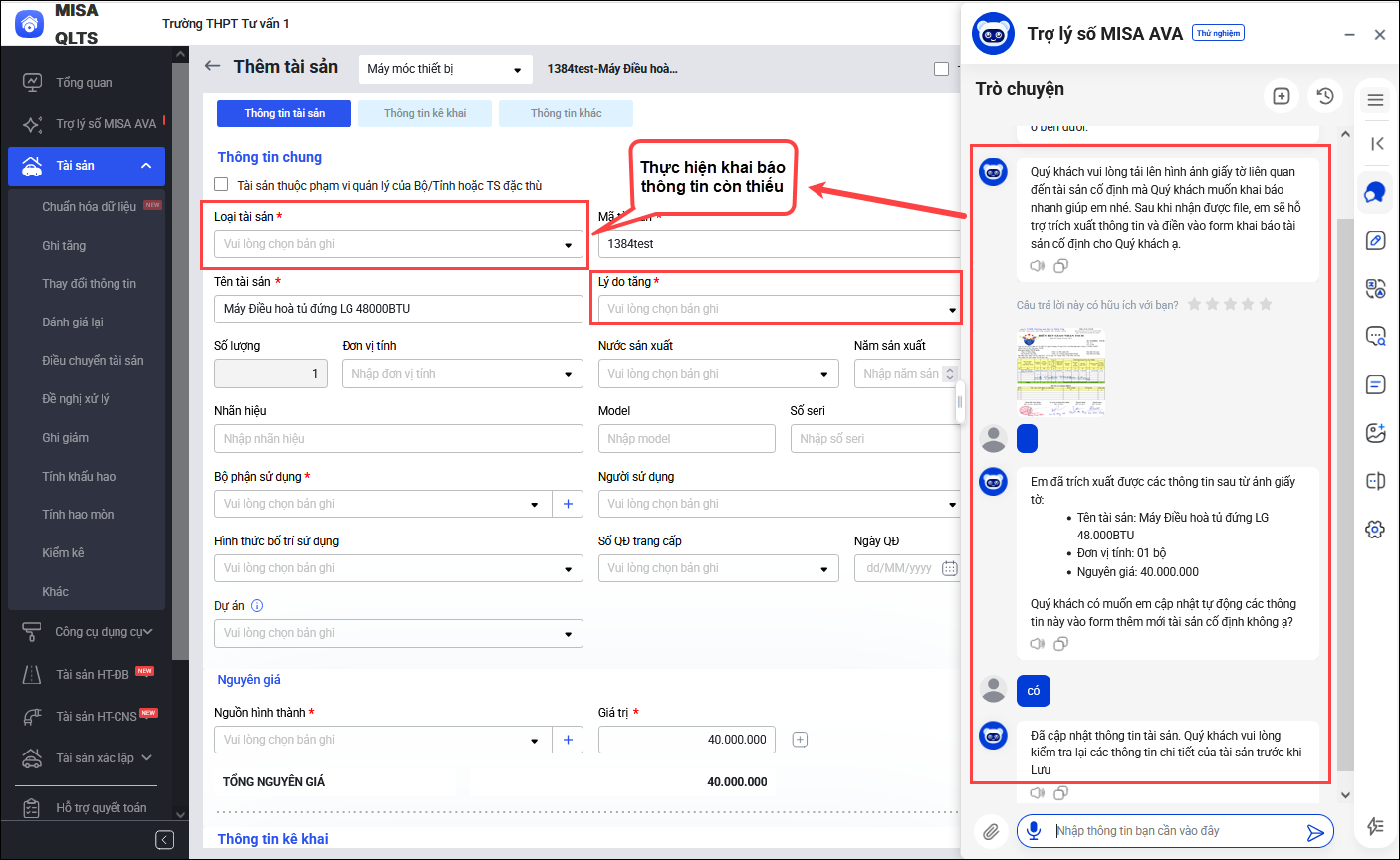Send message with paper plane icon

coord(1315,831)
